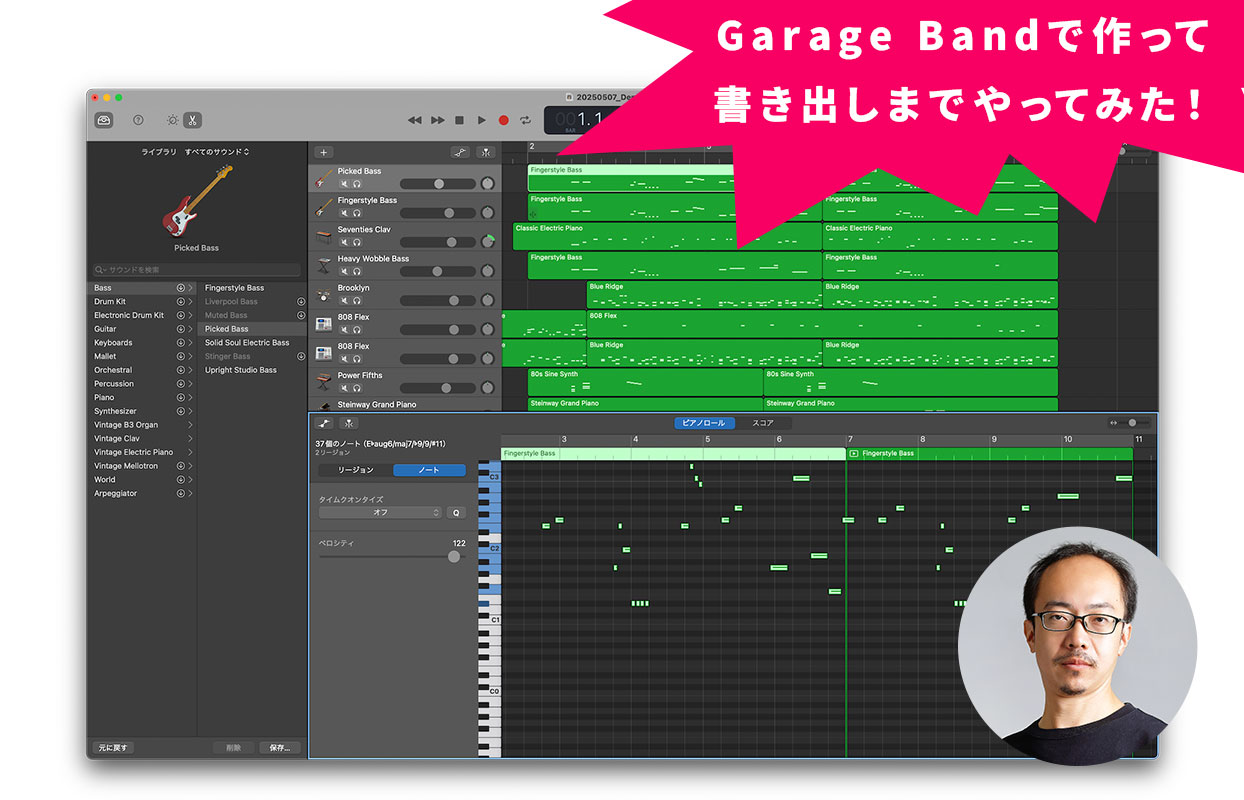Click the '保存...' save button
Viewport: 1244px width, 800px height.
[x=280, y=747]
